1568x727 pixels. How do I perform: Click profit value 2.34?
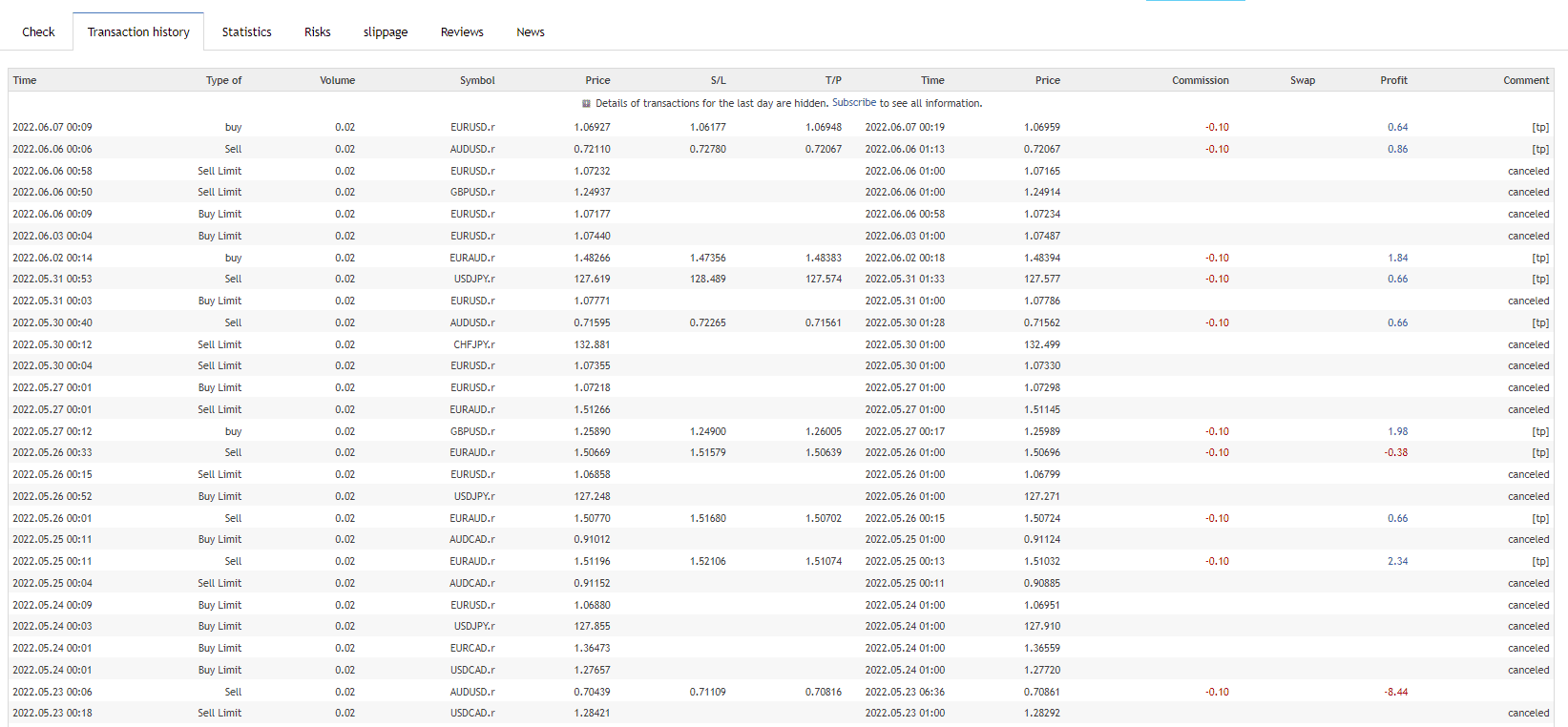[1397, 561]
